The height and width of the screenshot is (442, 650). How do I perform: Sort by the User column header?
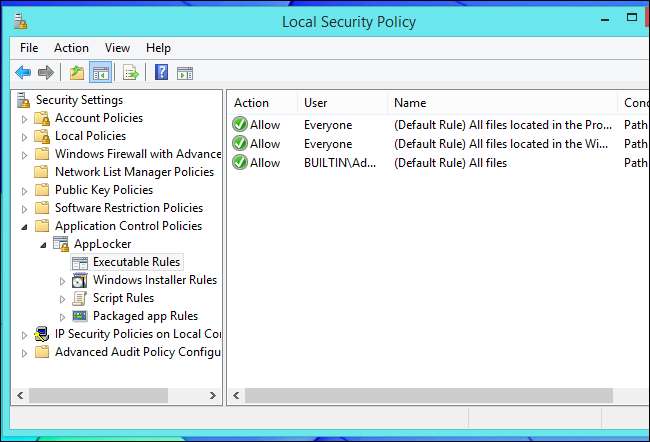click(x=343, y=103)
